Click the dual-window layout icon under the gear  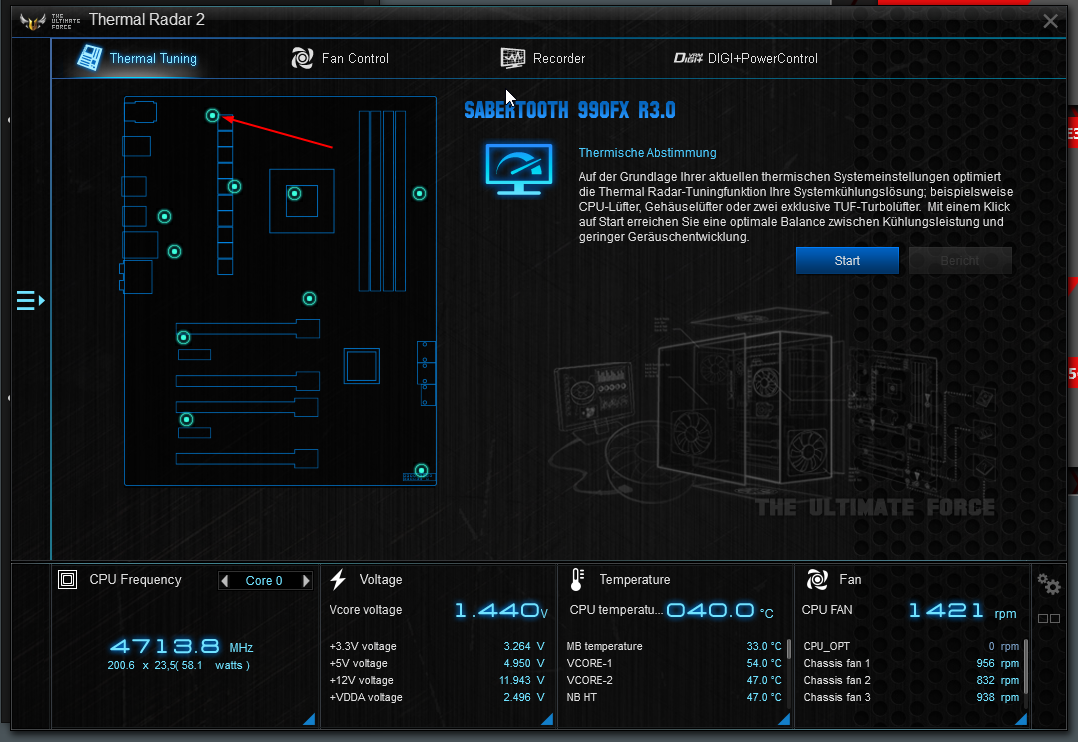[x=1049, y=619]
